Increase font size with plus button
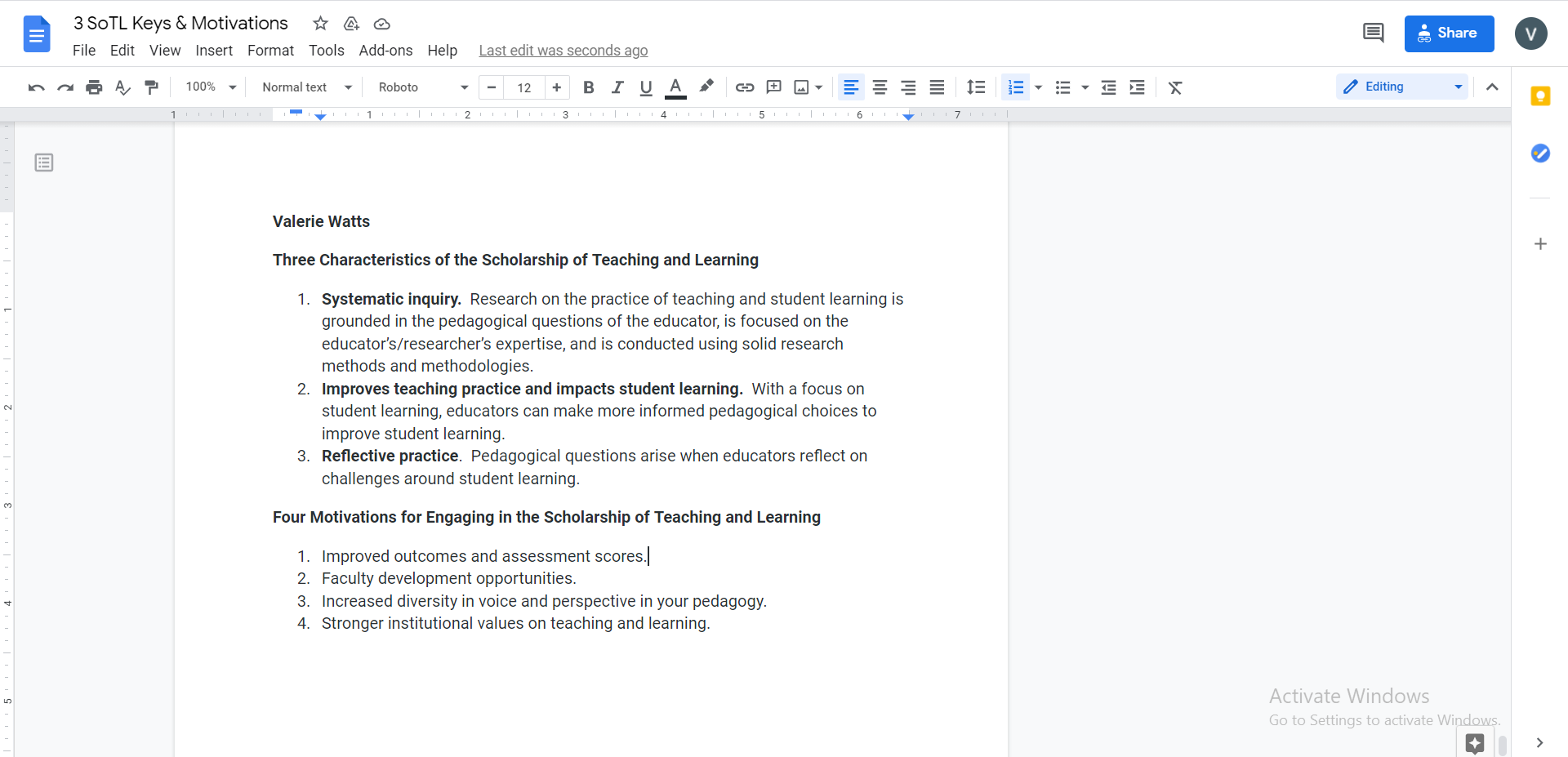This screenshot has width=1568, height=757. (x=557, y=87)
